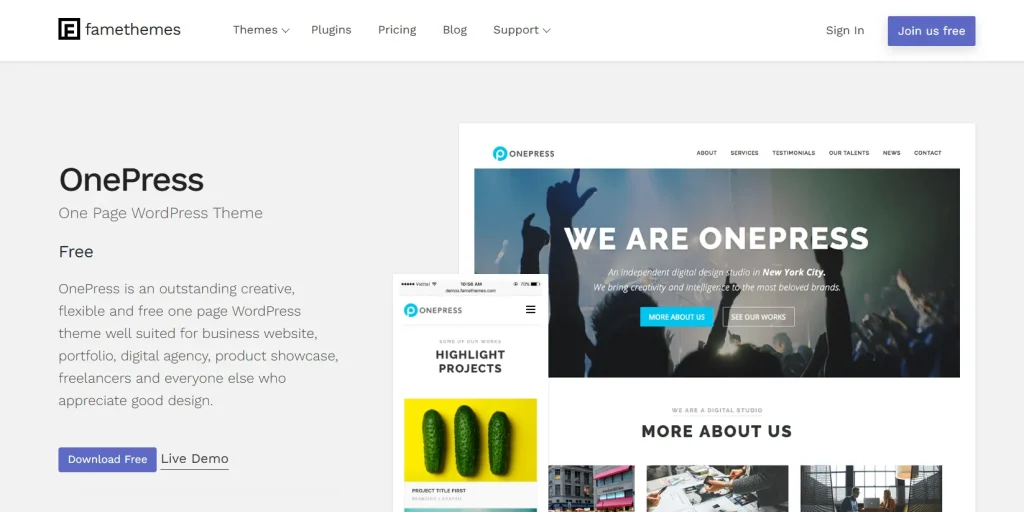
Task: Click the street buildings thumbnail image
Action: [591, 488]
